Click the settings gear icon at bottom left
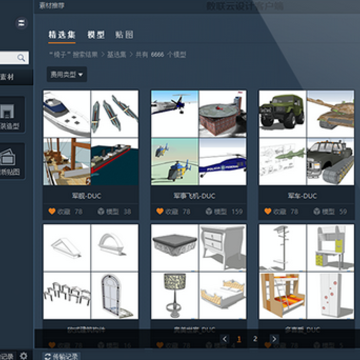360x360 pixels. click(x=23, y=356)
